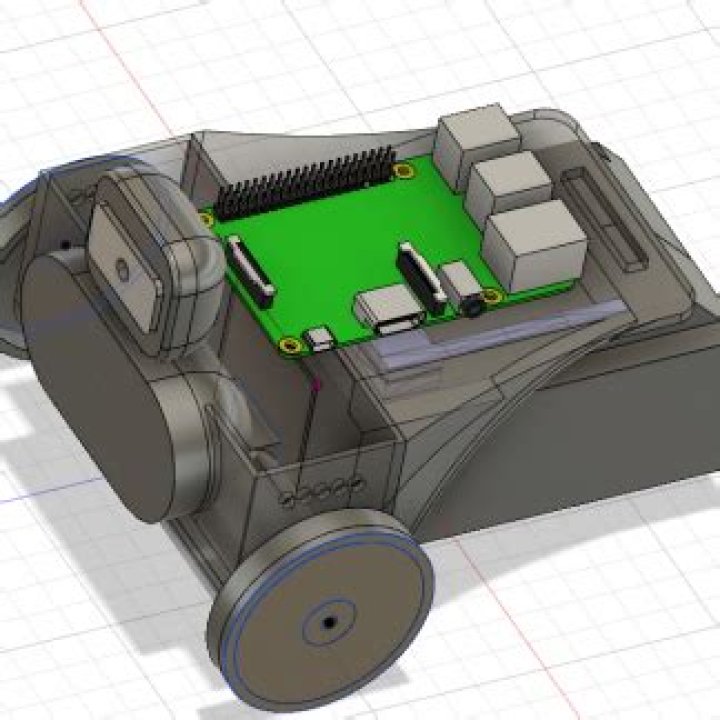Select the long rectangular slot in right chassis

point(605,217)
